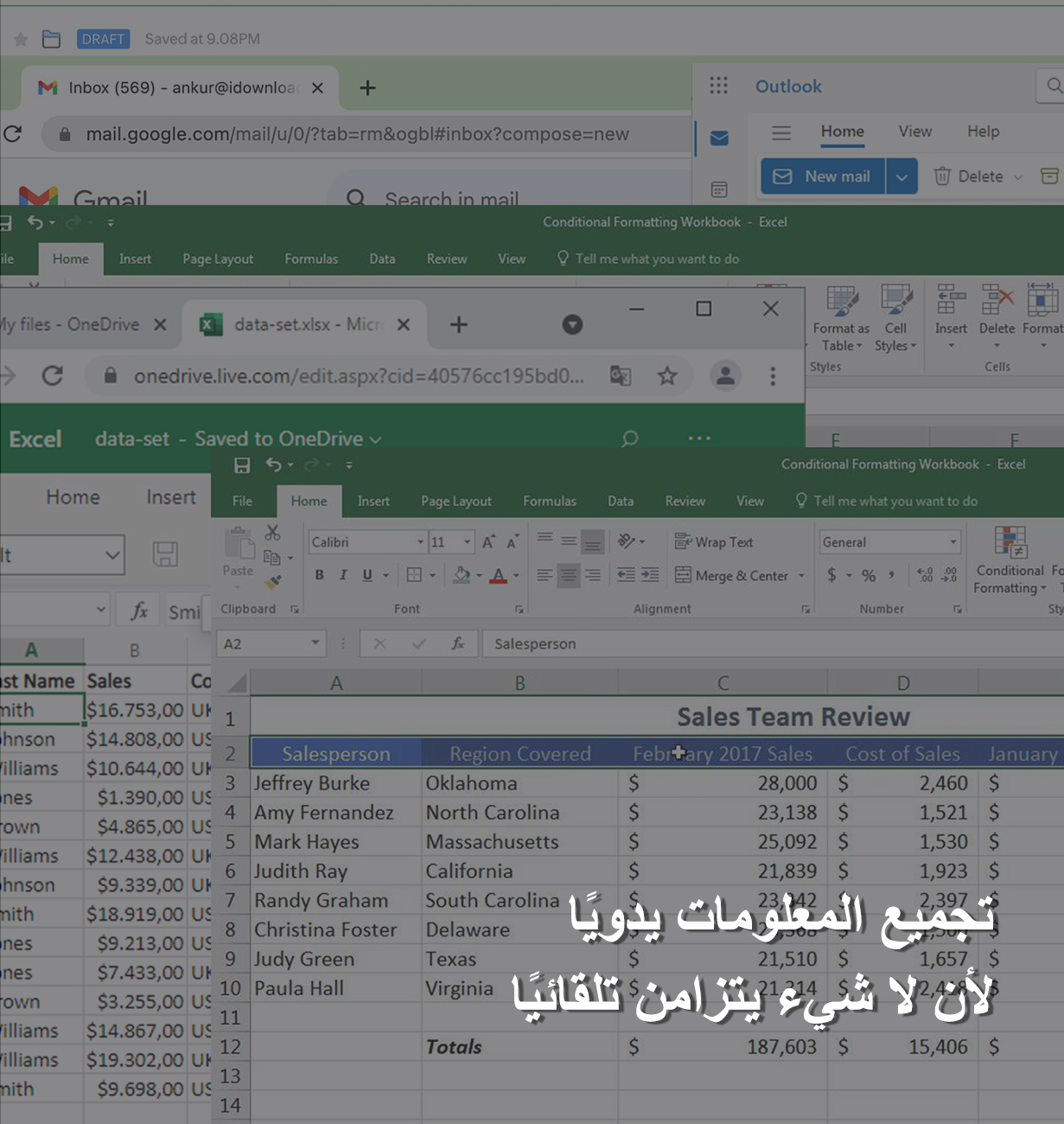1064x1124 pixels.
Task: Click the Orientation text-angle icon
Action: [x=627, y=541]
